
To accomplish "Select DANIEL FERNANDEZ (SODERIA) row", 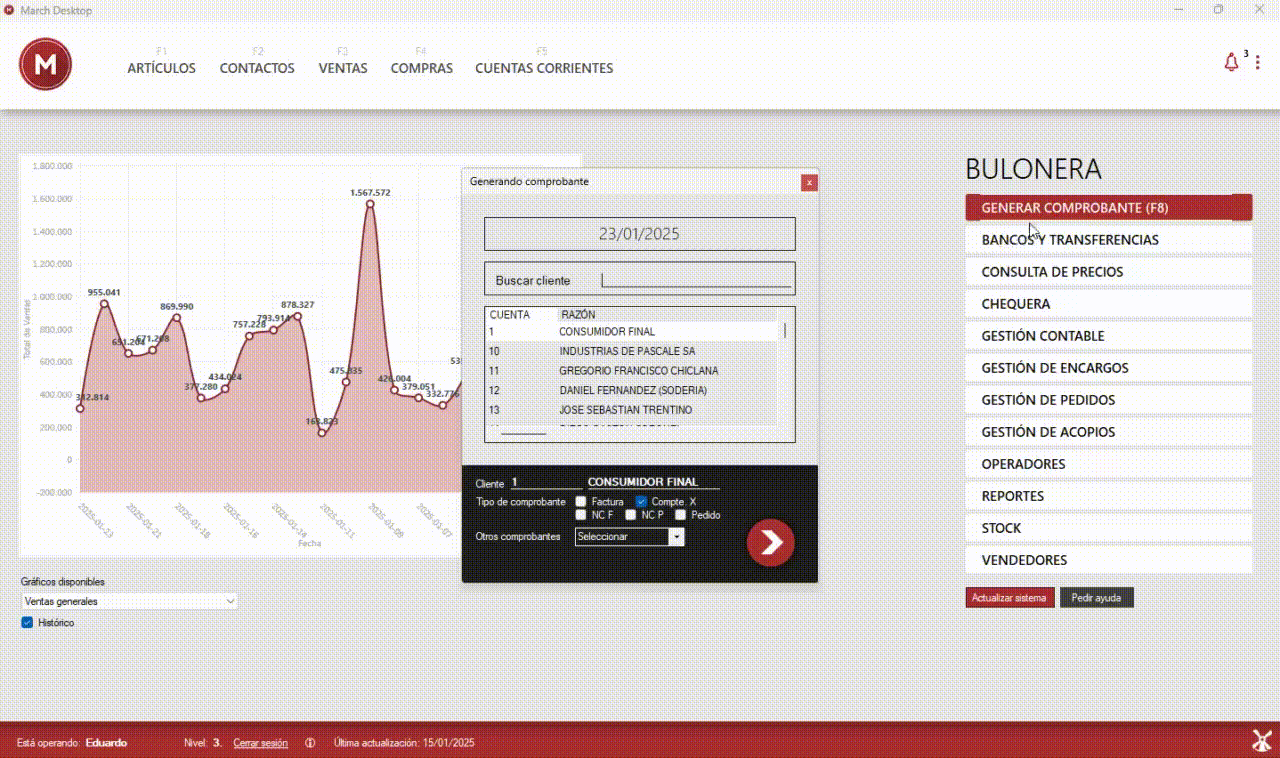I will [x=631, y=390].
